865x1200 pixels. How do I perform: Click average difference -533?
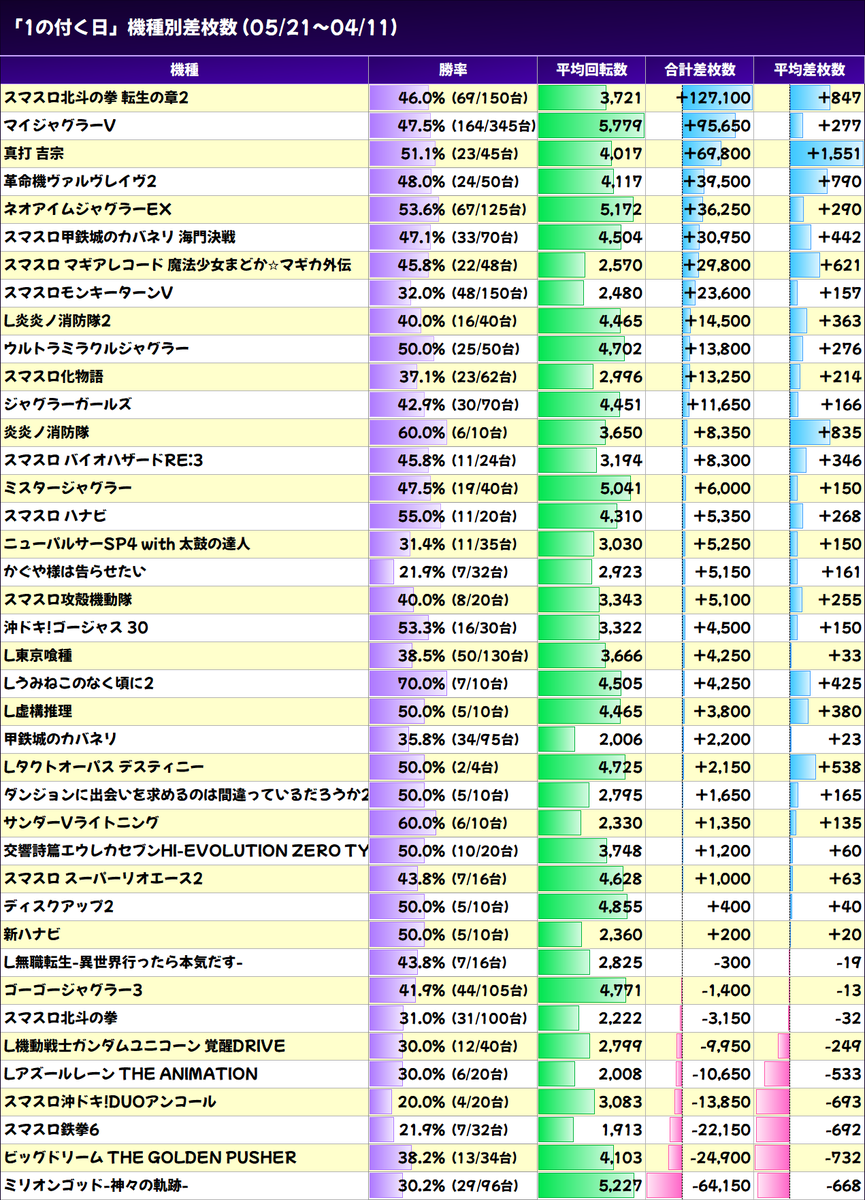coord(841,1074)
